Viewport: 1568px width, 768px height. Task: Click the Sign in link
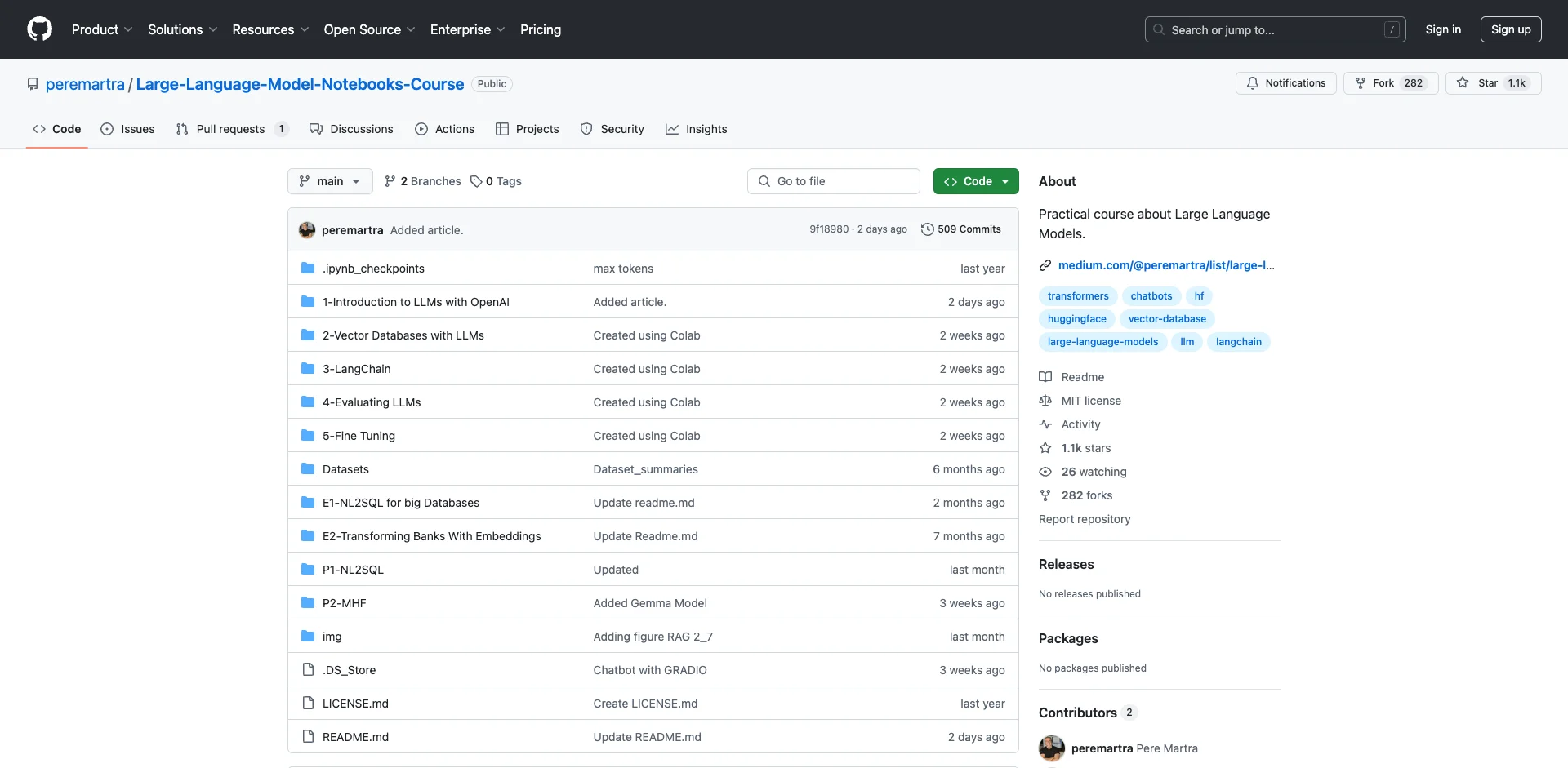pos(1443,29)
